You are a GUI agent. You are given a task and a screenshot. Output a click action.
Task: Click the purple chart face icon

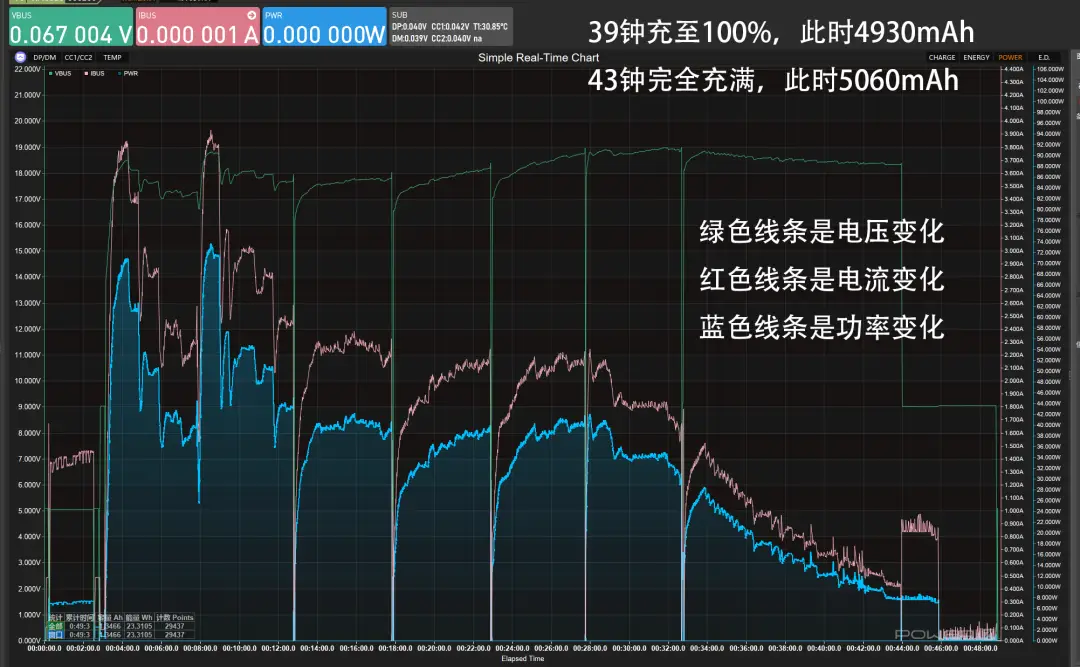tap(20, 57)
